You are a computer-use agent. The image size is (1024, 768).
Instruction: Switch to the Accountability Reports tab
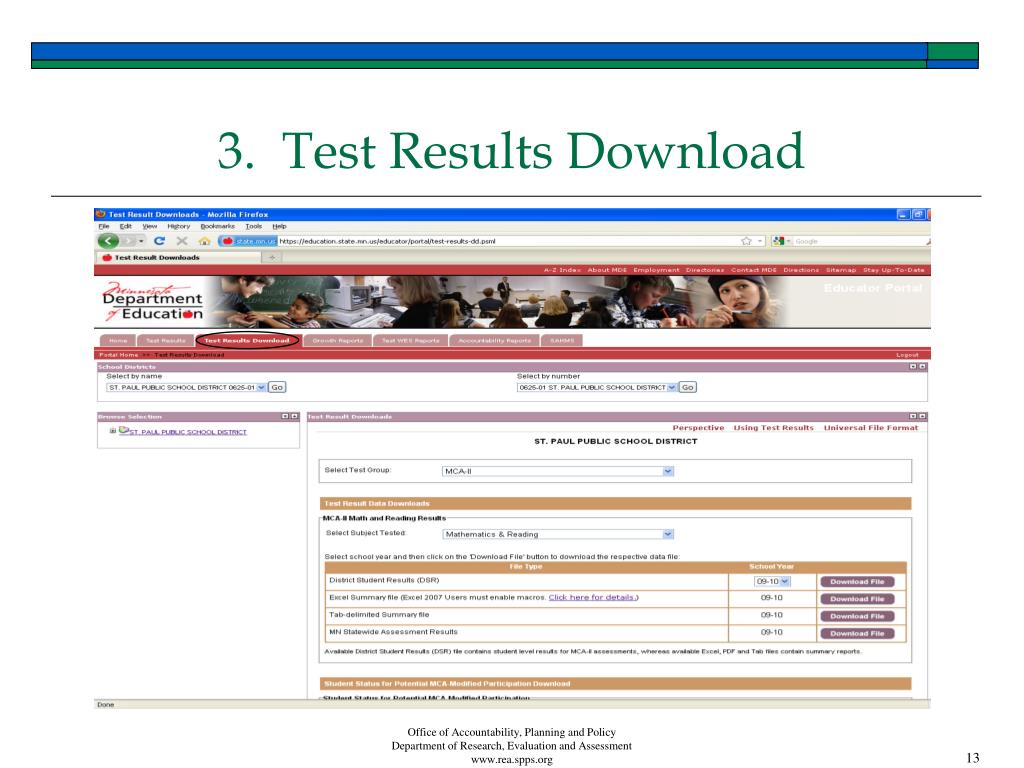[494, 340]
